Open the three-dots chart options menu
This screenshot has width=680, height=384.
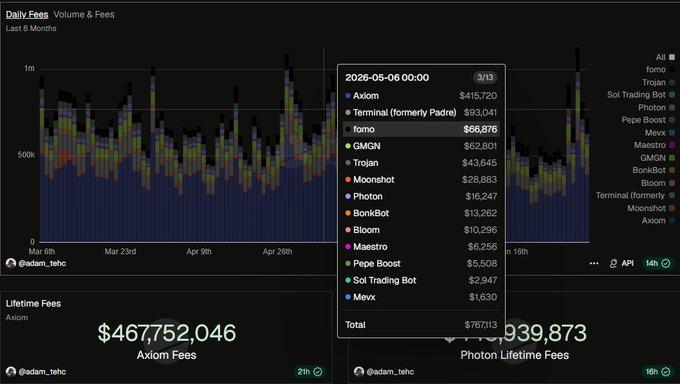pos(594,263)
